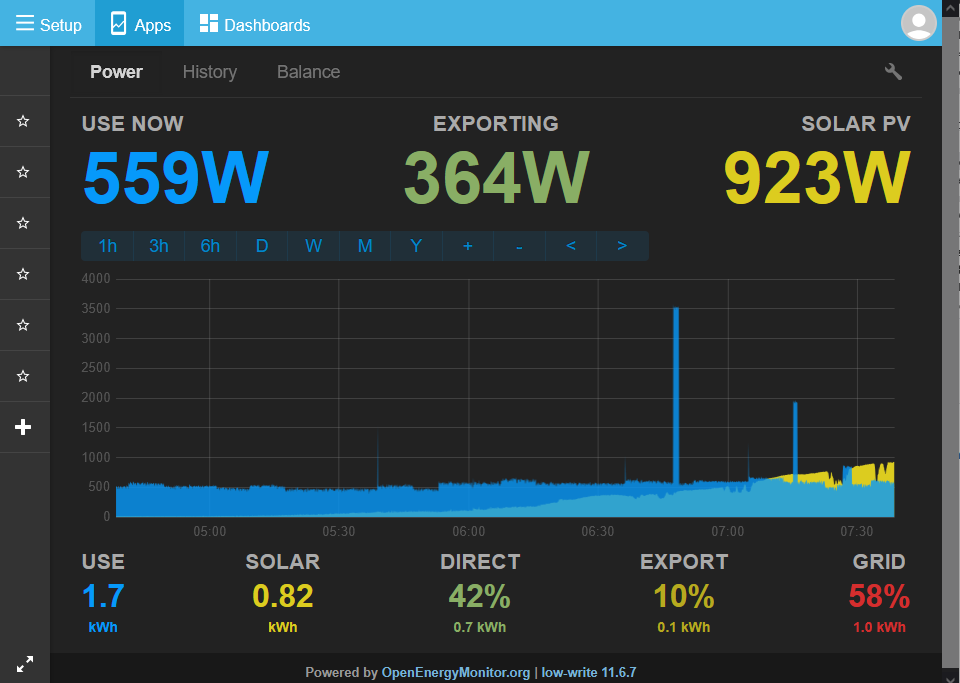The image size is (960, 683).
Task: Open the Apps menu
Action: tap(140, 24)
